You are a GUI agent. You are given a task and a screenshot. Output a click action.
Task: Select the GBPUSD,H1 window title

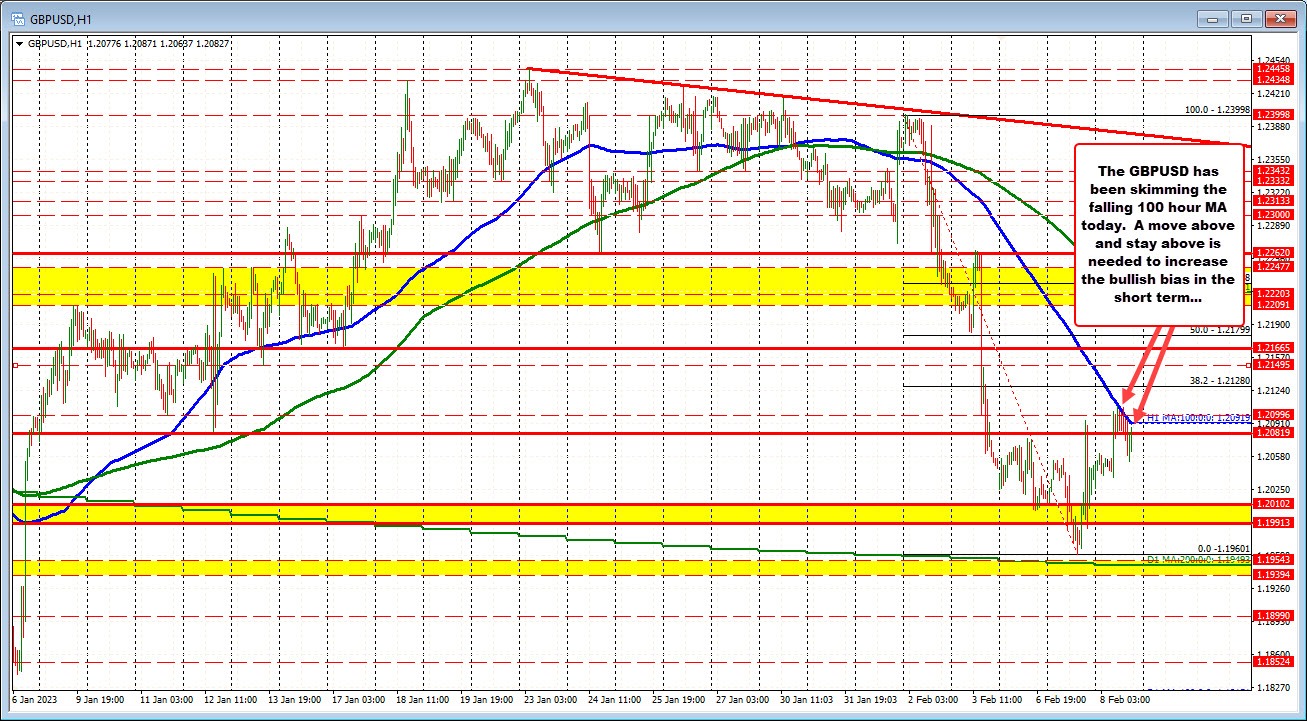point(60,17)
